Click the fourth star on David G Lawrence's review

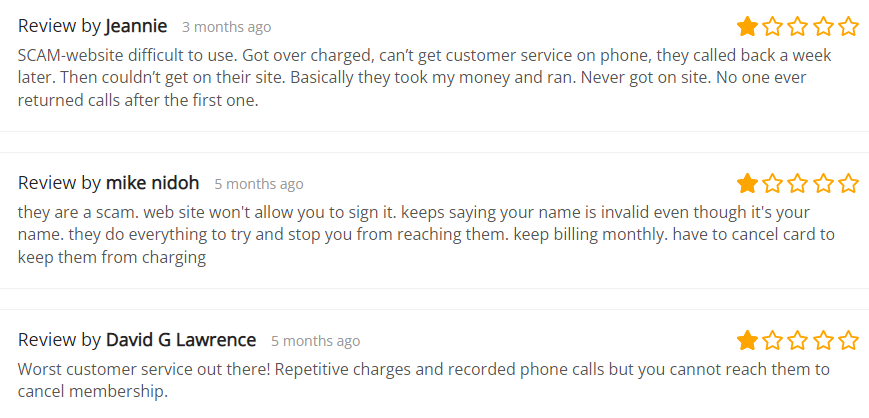tap(823, 340)
